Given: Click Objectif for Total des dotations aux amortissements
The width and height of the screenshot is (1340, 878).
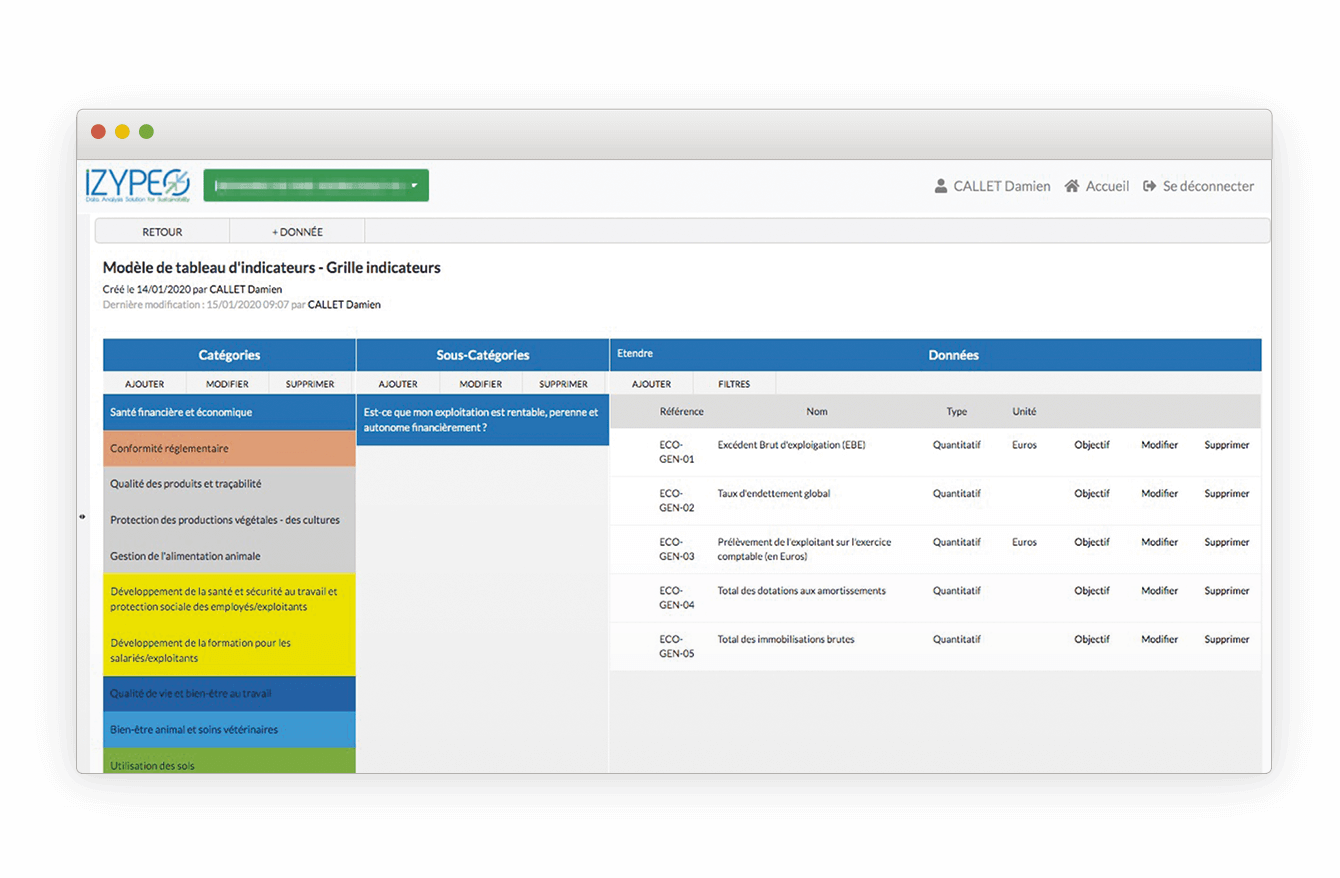Looking at the screenshot, I should (x=1092, y=591).
